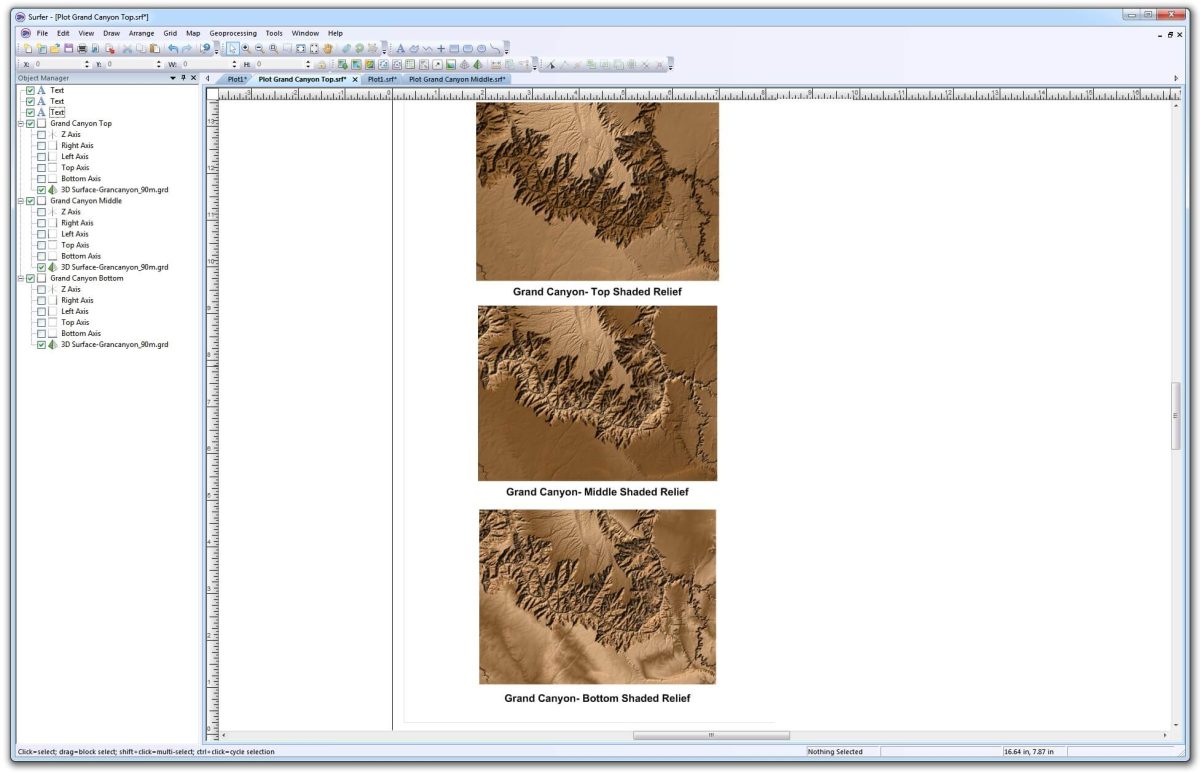Uncheck the Grand Canyon Top map checkbox

pos(30,123)
